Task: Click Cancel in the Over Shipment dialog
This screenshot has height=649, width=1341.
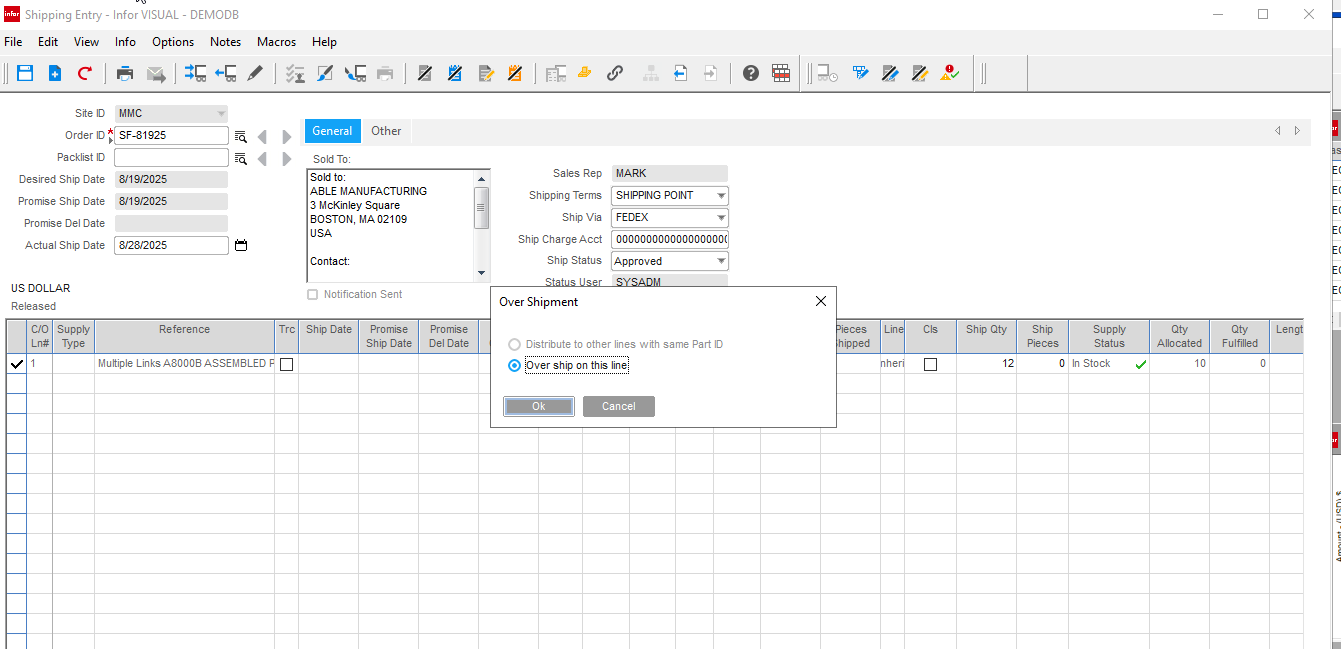Action: tap(618, 406)
